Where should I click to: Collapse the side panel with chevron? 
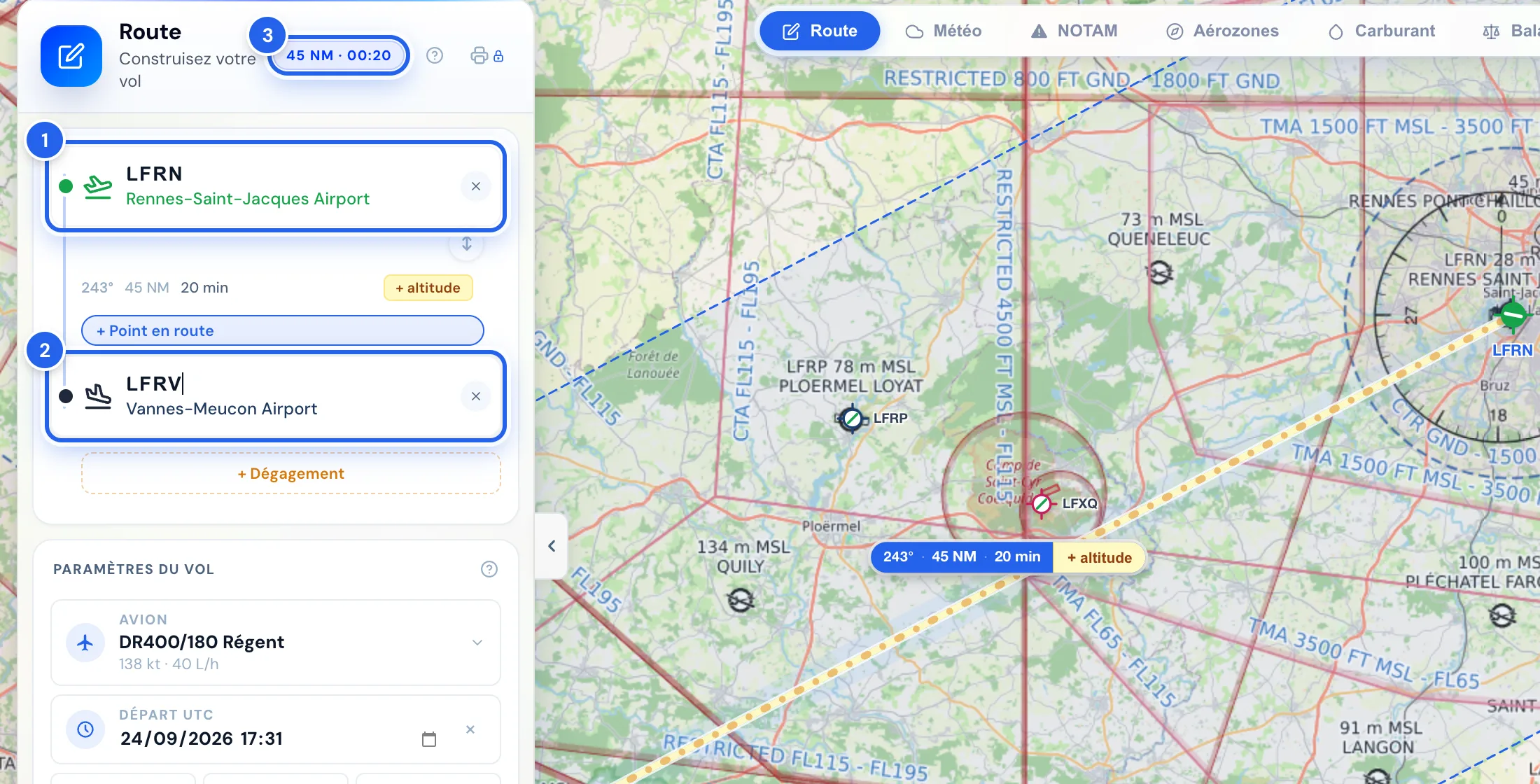552,546
